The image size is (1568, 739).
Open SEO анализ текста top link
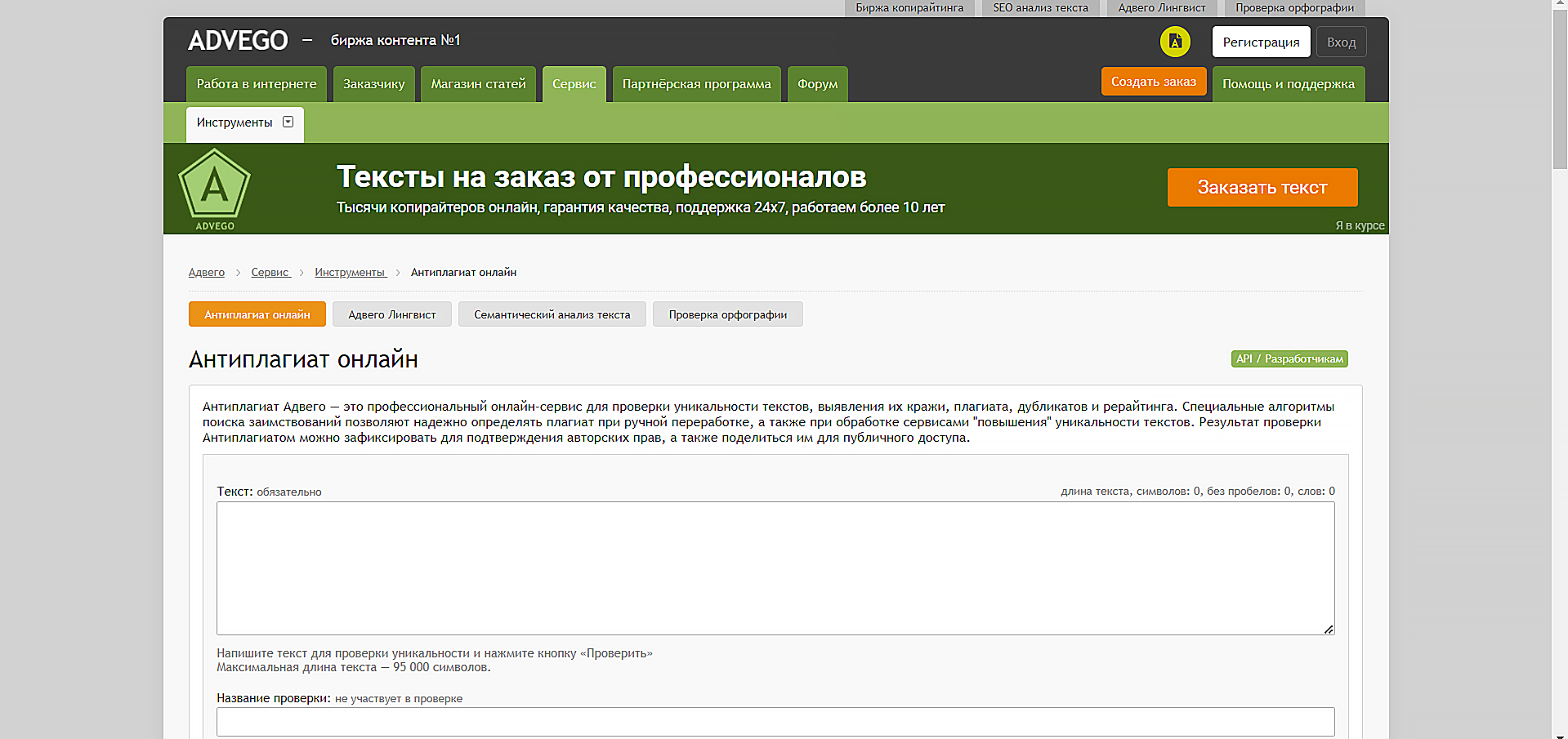coord(1040,8)
